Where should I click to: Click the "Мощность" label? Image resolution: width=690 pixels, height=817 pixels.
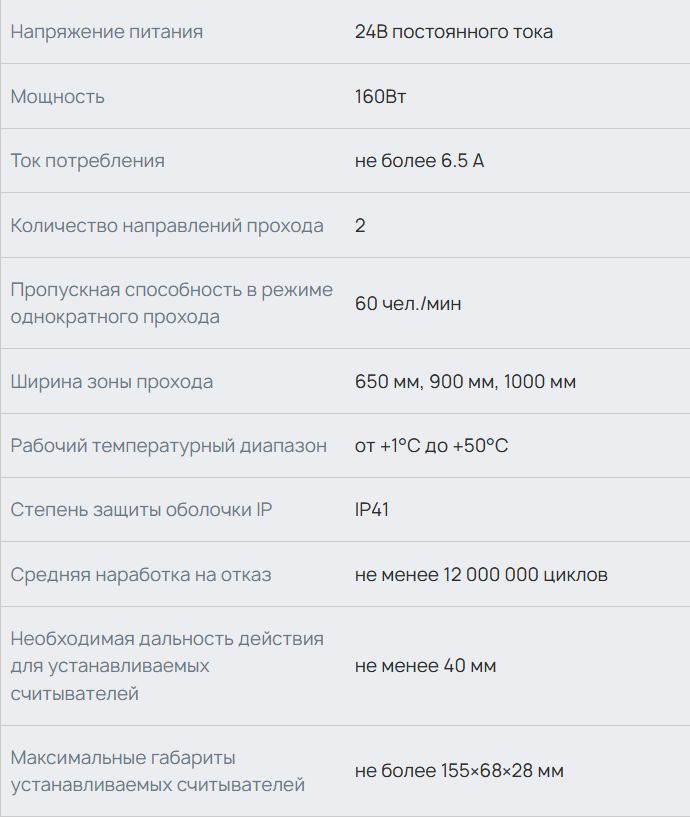pos(57,97)
